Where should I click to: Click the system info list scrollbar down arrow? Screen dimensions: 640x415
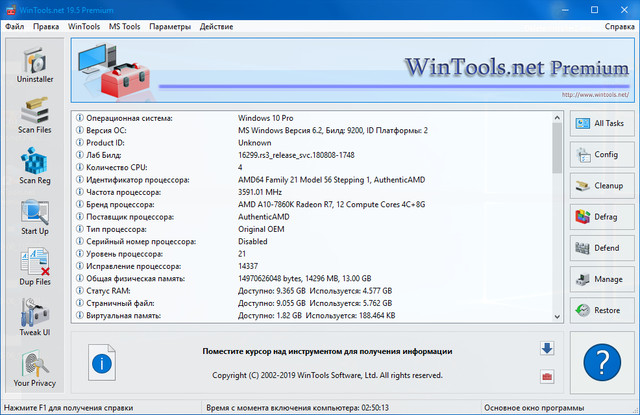557,314
